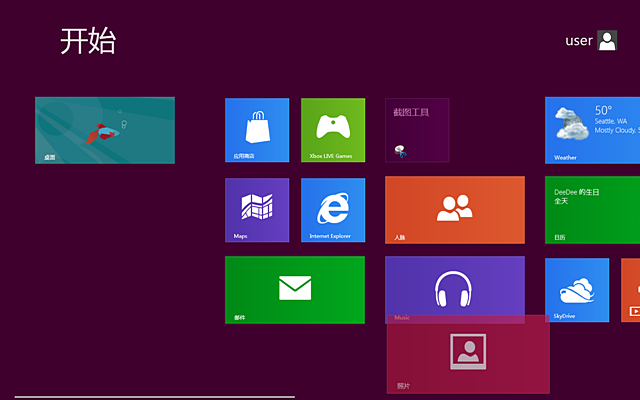
Task: Open the Desktop tile with the fish
Action: (105, 130)
